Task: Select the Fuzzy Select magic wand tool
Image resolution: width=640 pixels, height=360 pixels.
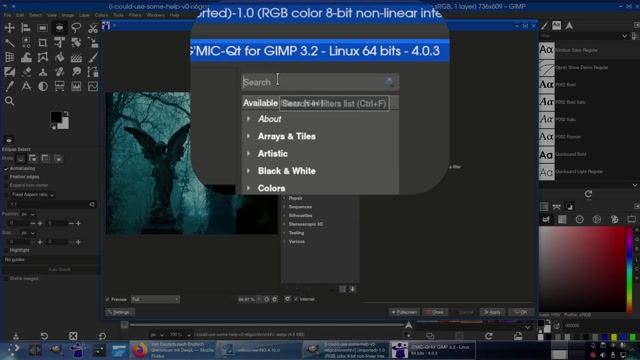Action: coord(9,42)
